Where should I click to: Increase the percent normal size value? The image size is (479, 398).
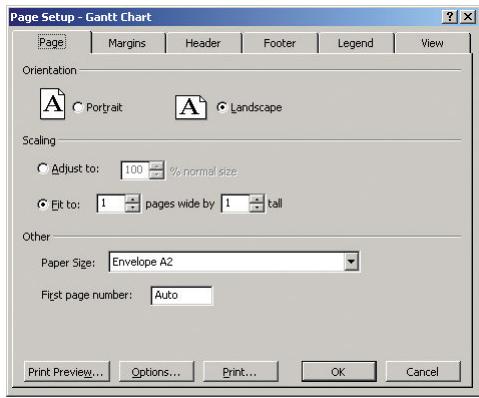(x=156, y=166)
